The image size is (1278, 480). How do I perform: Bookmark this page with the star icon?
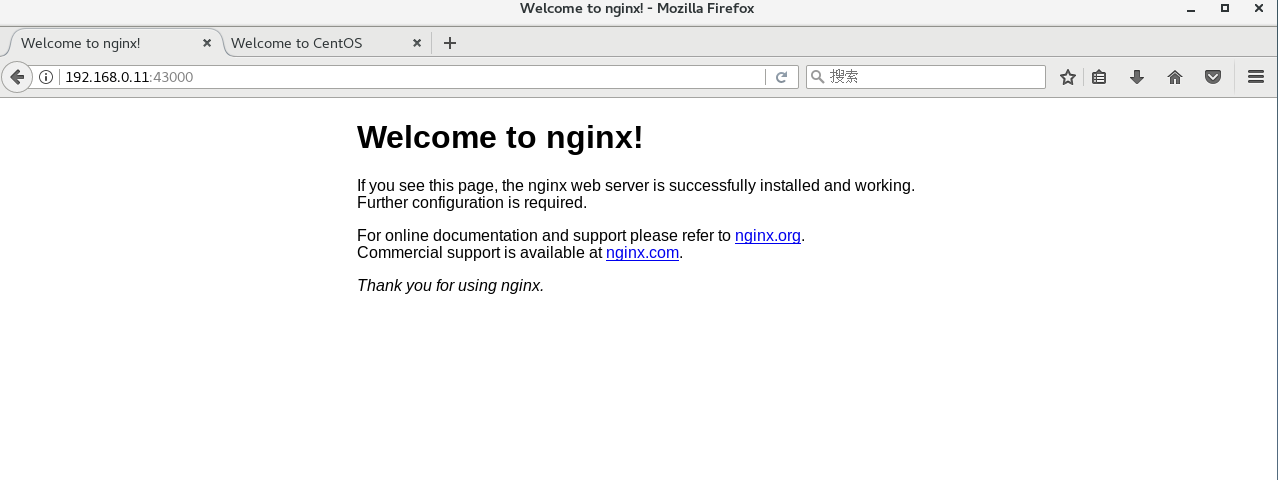pos(1068,77)
